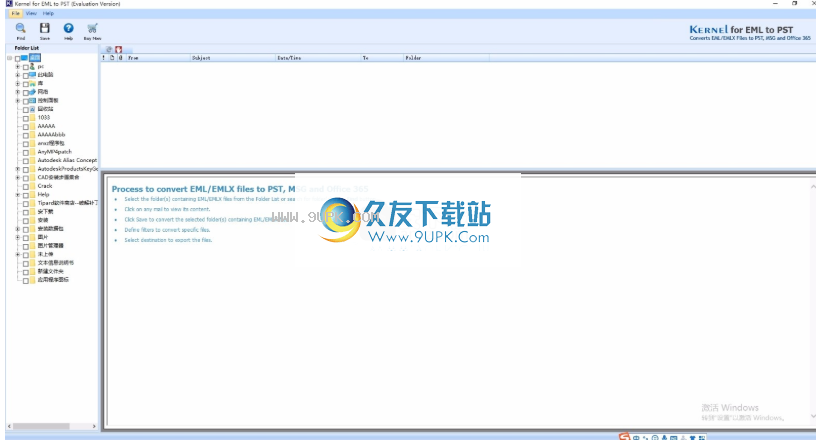Viewport: 816px width, 440px height.
Task: Click the attachment paperclip column icon
Action: click(120, 58)
